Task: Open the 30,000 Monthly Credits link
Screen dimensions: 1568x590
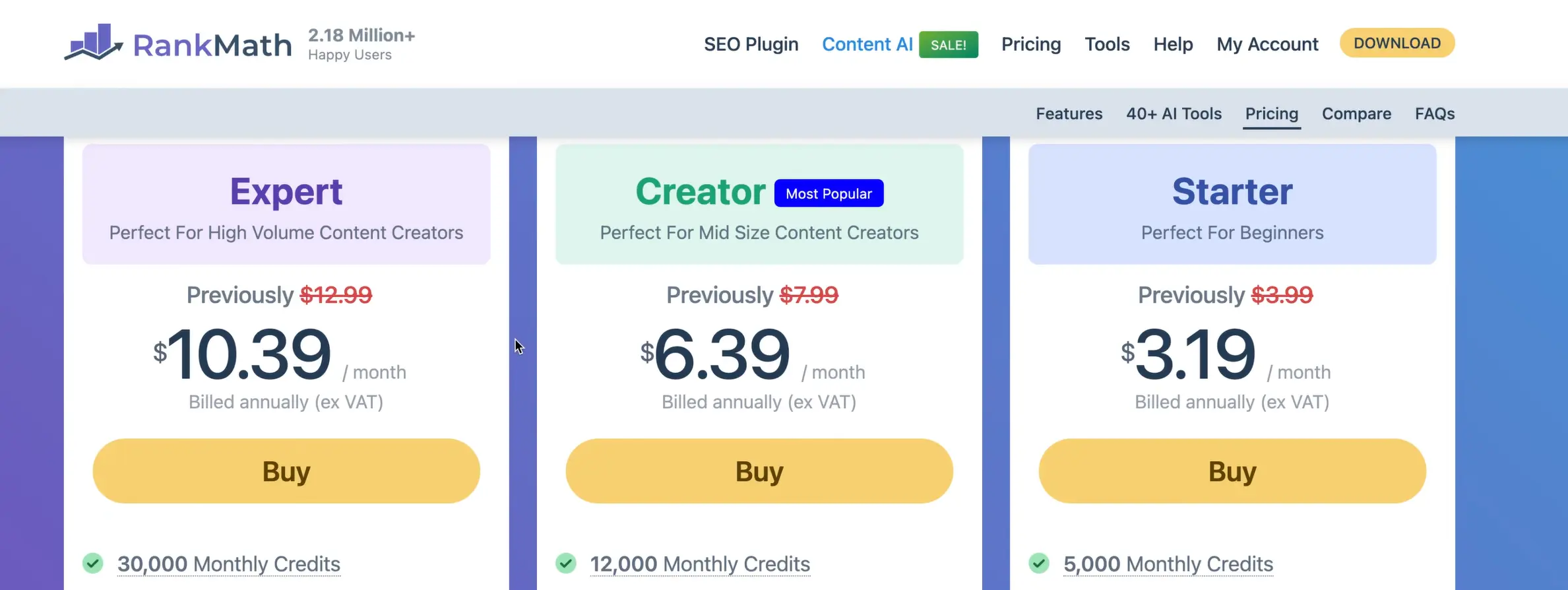Action: coord(228,563)
